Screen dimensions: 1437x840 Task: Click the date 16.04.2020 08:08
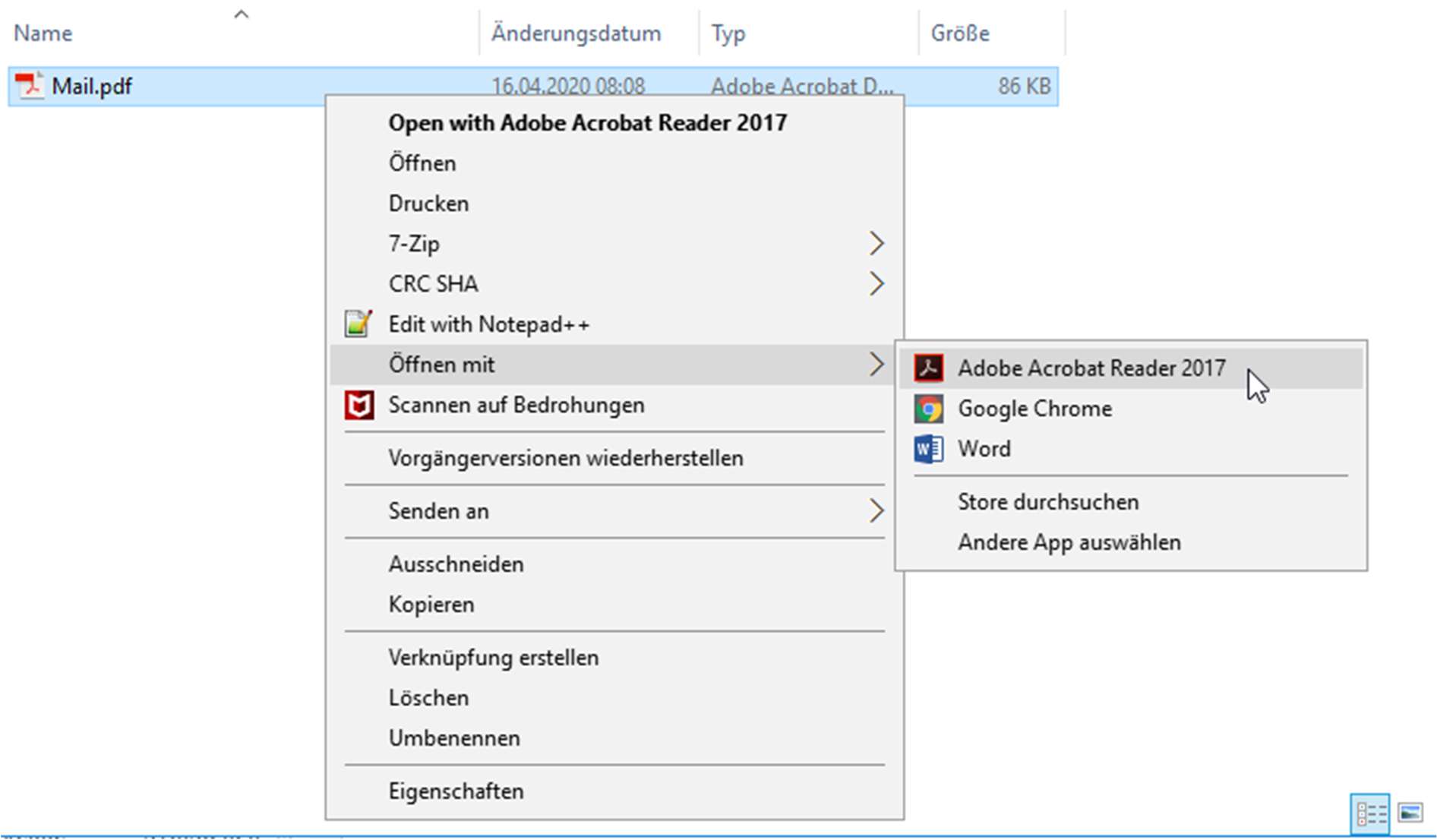(x=568, y=87)
